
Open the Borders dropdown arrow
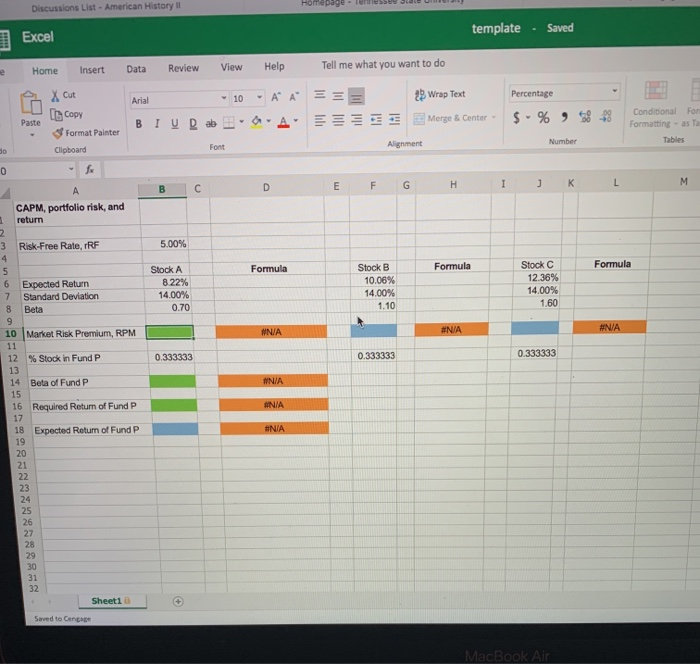pos(242,121)
